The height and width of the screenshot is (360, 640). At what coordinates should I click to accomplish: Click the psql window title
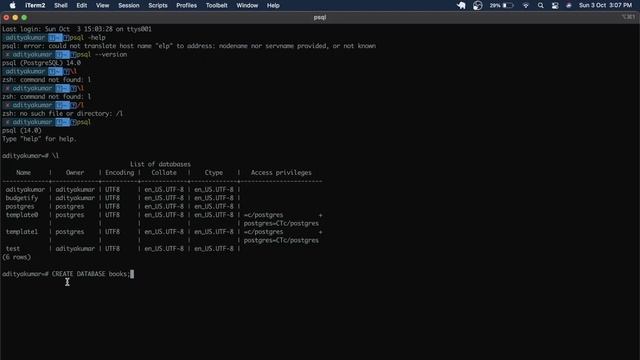click(x=320, y=18)
